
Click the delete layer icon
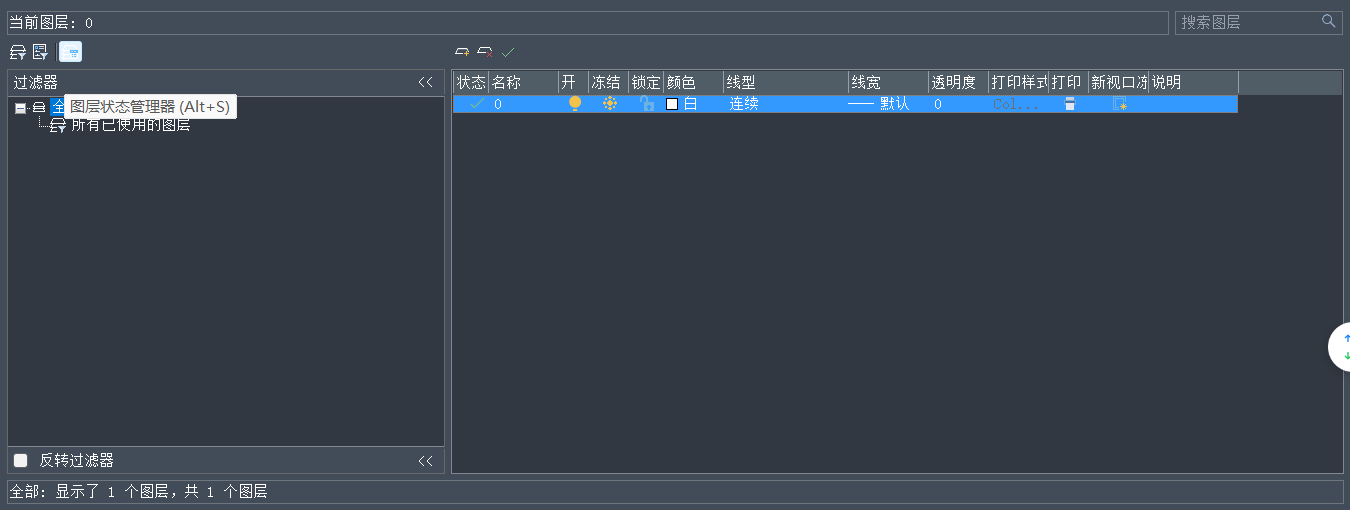pos(484,52)
